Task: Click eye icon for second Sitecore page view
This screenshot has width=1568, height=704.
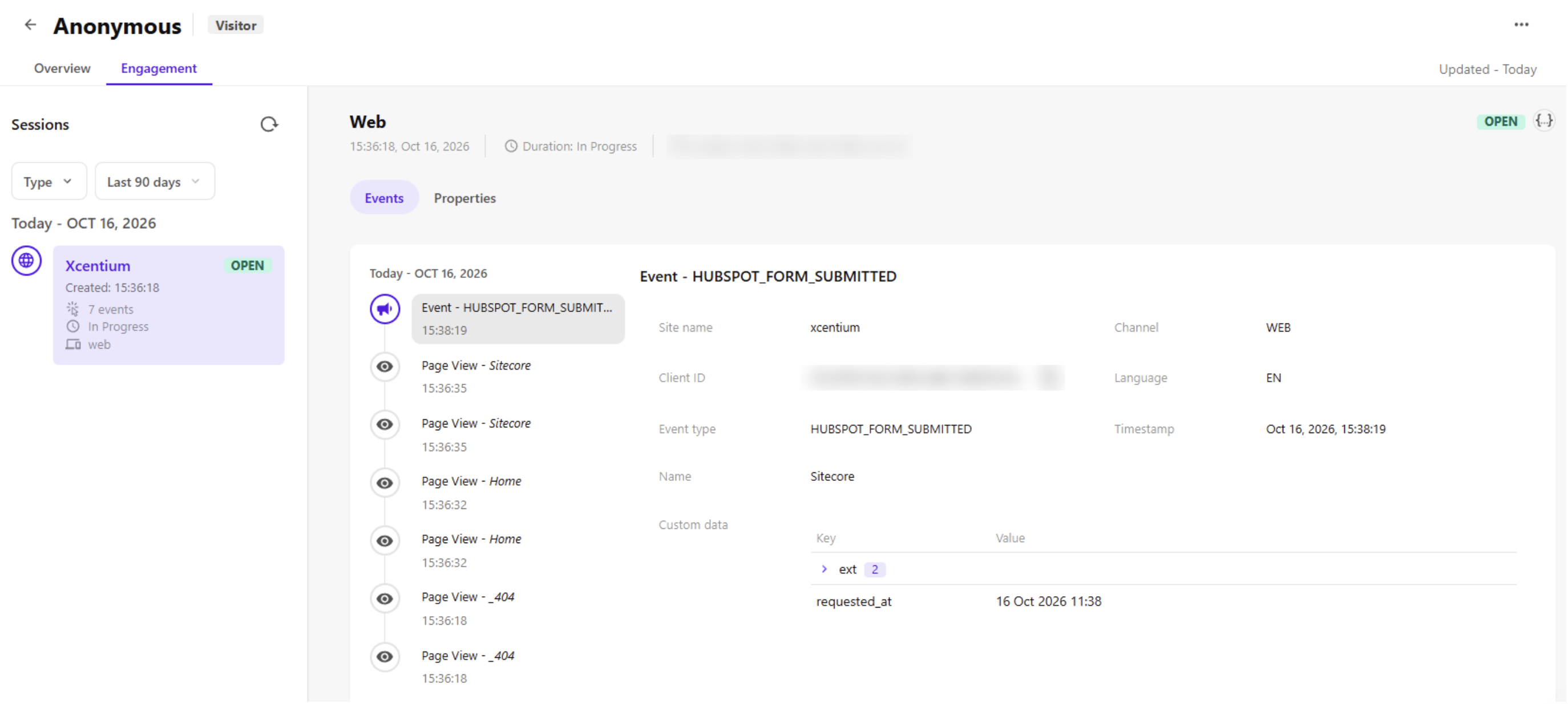Action: click(x=385, y=424)
